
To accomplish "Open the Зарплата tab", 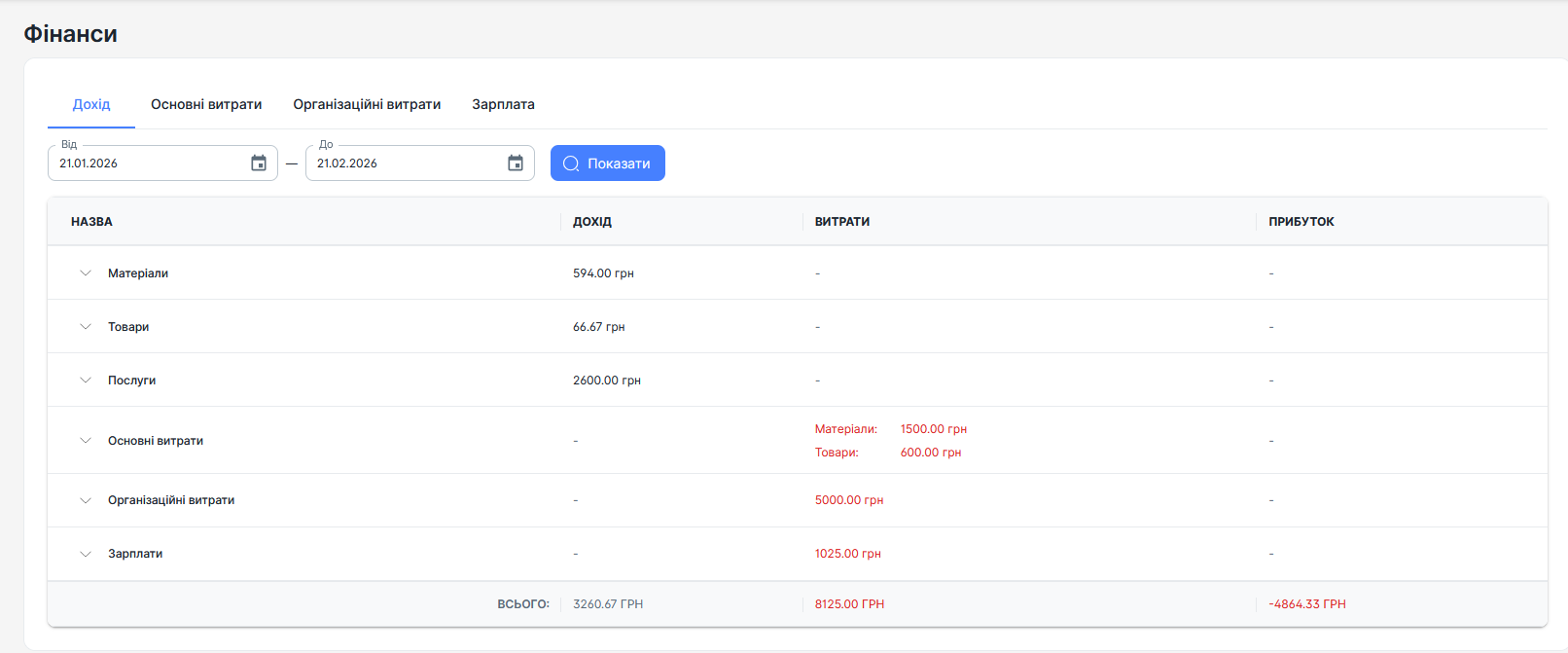I will click(x=503, y=104).
